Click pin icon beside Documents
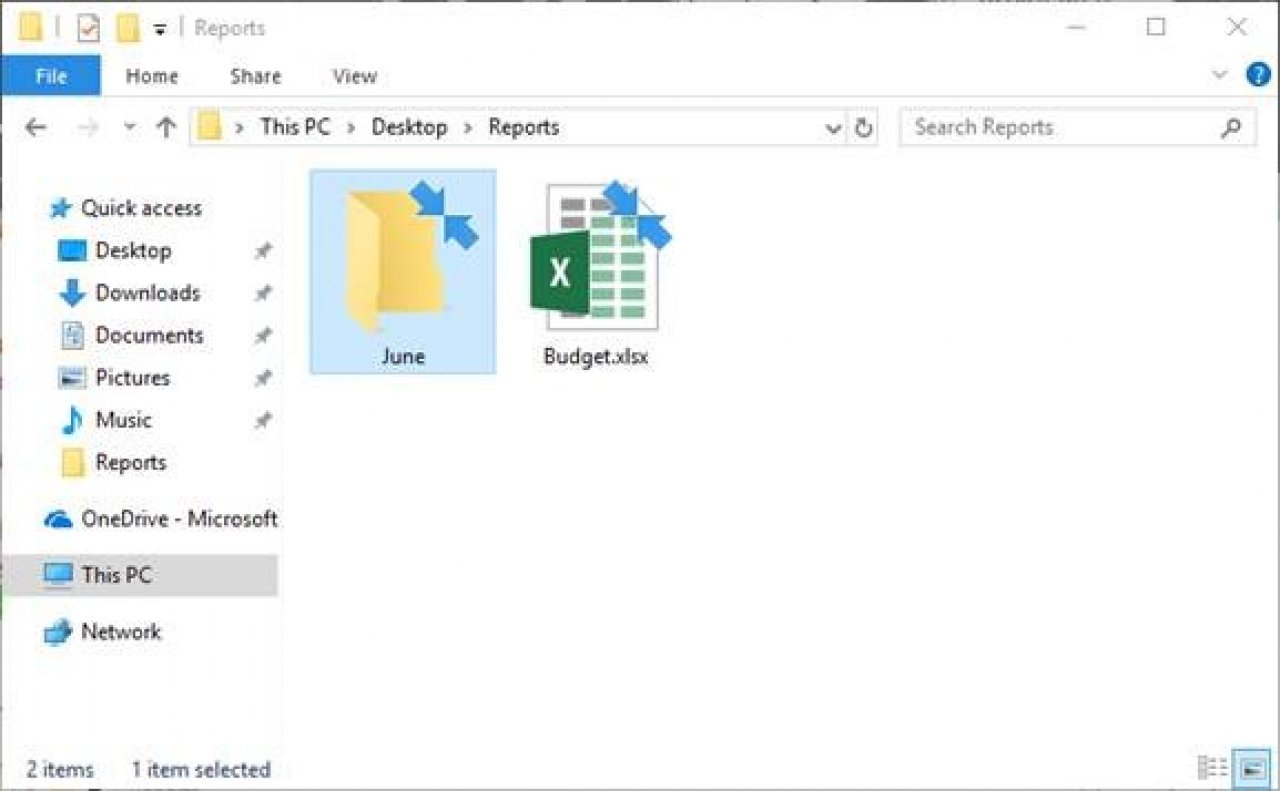 262,336
